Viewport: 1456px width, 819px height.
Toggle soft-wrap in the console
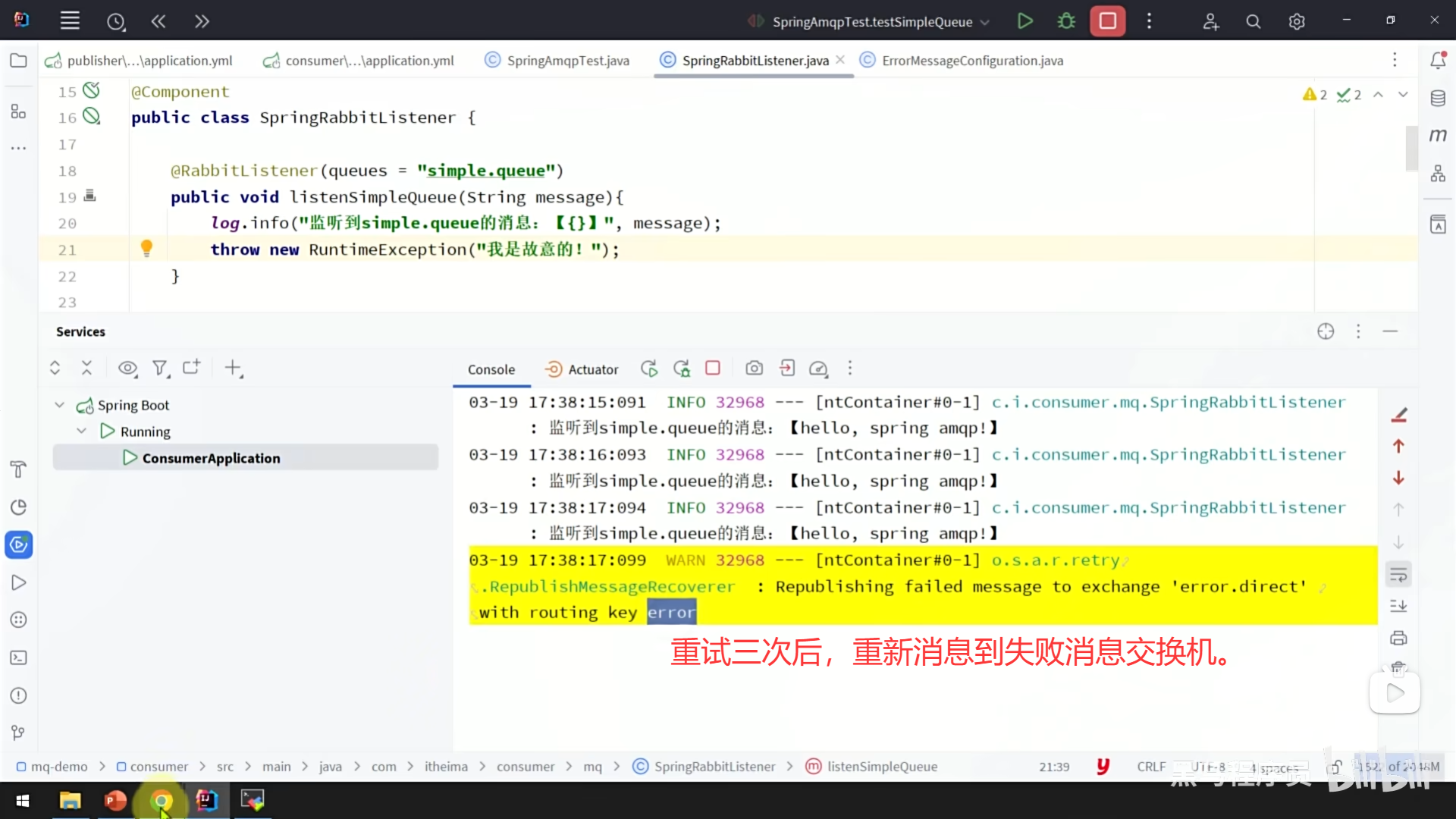coord(1398,575)
